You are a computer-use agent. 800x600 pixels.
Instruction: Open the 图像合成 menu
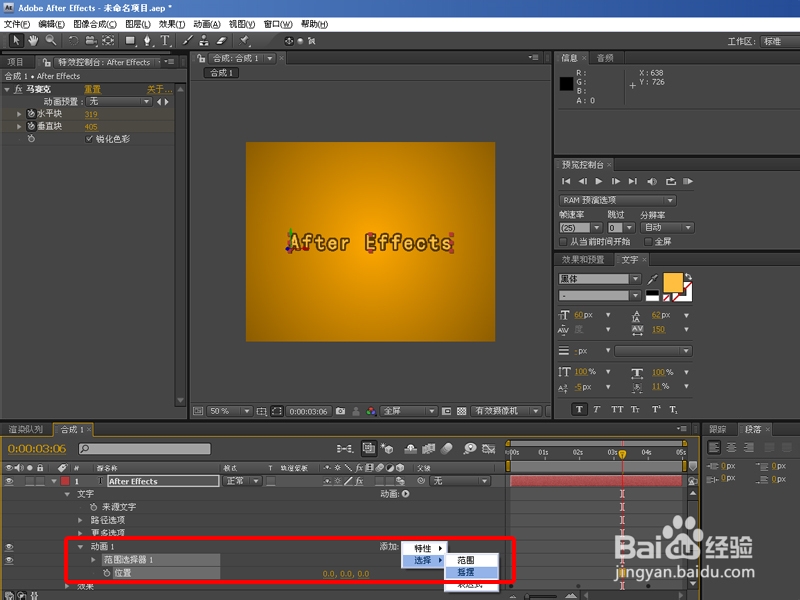[x=94, y=24]
